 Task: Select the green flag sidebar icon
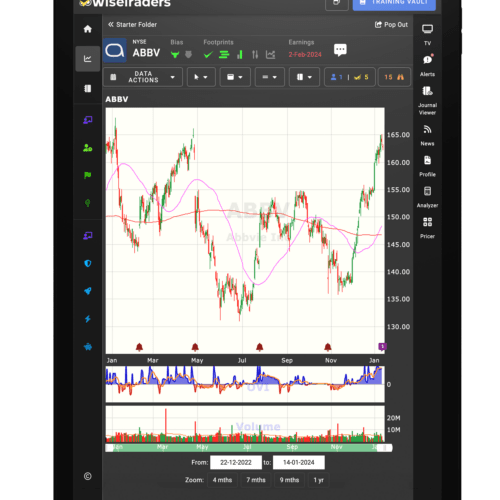pos(88,175)
